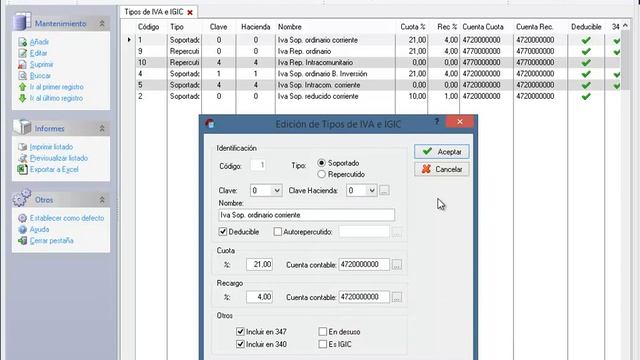The image size is (640, 360).
Task: Uncheck Incluir en 340
Action: pyautogui.click(x=240, y=344)
